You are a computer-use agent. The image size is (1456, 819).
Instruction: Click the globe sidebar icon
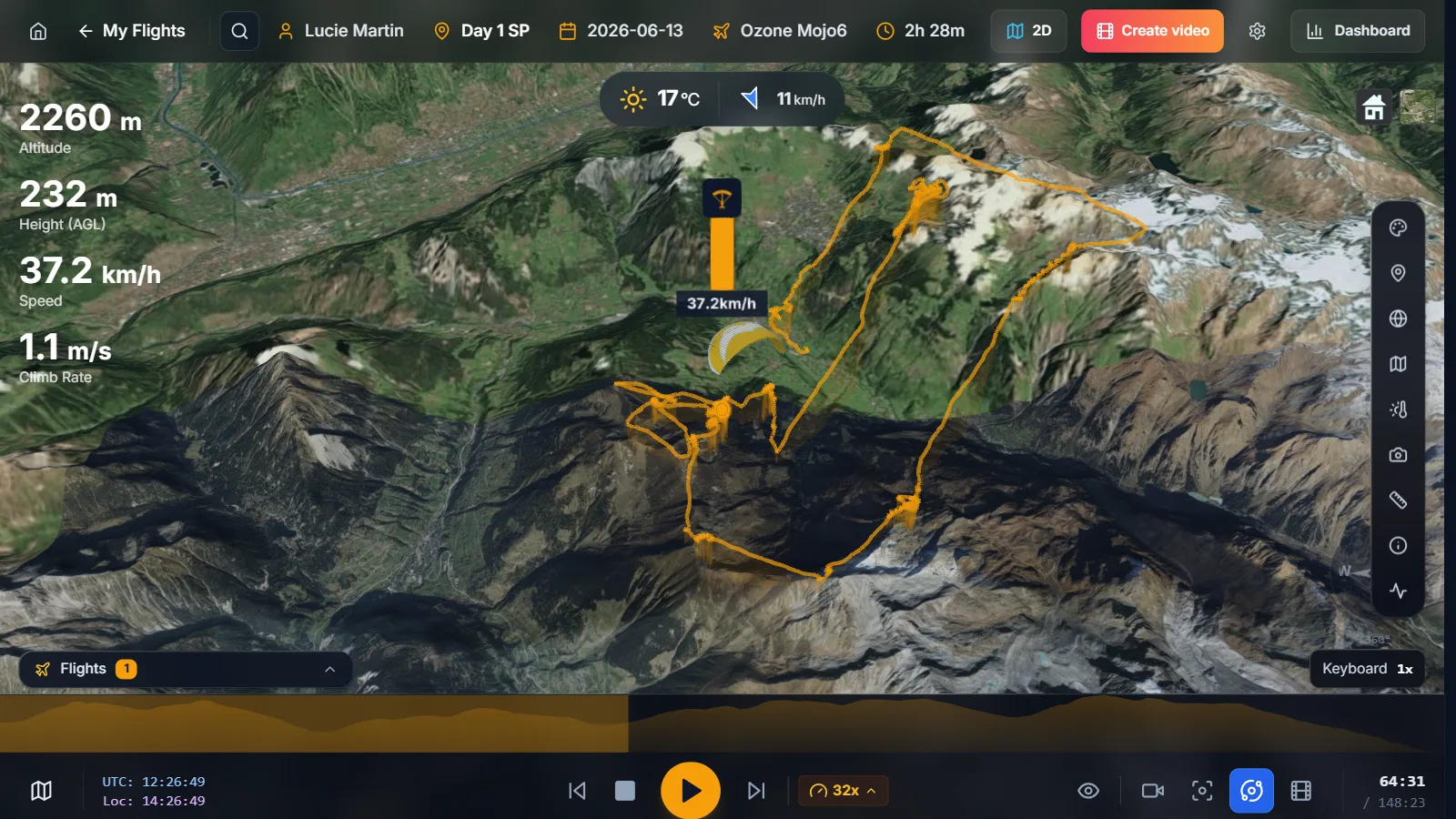[1399, 318]
